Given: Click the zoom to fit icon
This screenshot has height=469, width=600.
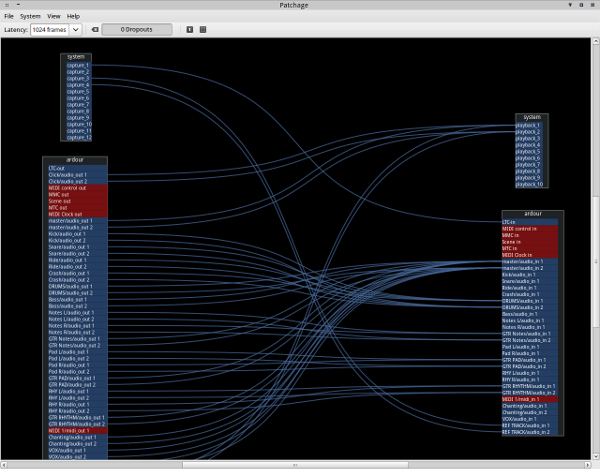Looking at the screenshot, I should (x=203, y=29).
